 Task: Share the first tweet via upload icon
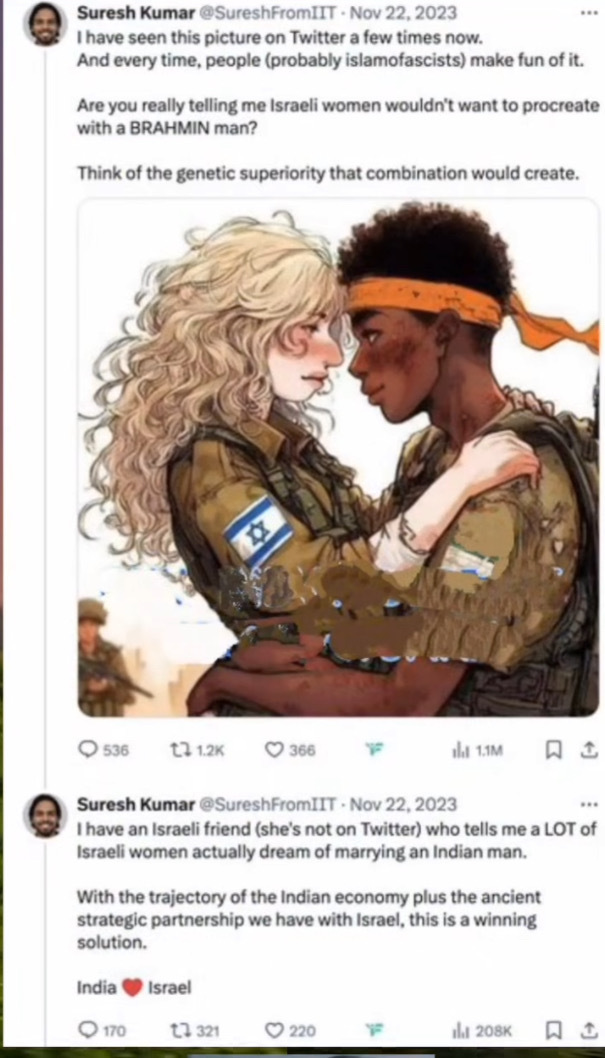click(x=589, y=750)
